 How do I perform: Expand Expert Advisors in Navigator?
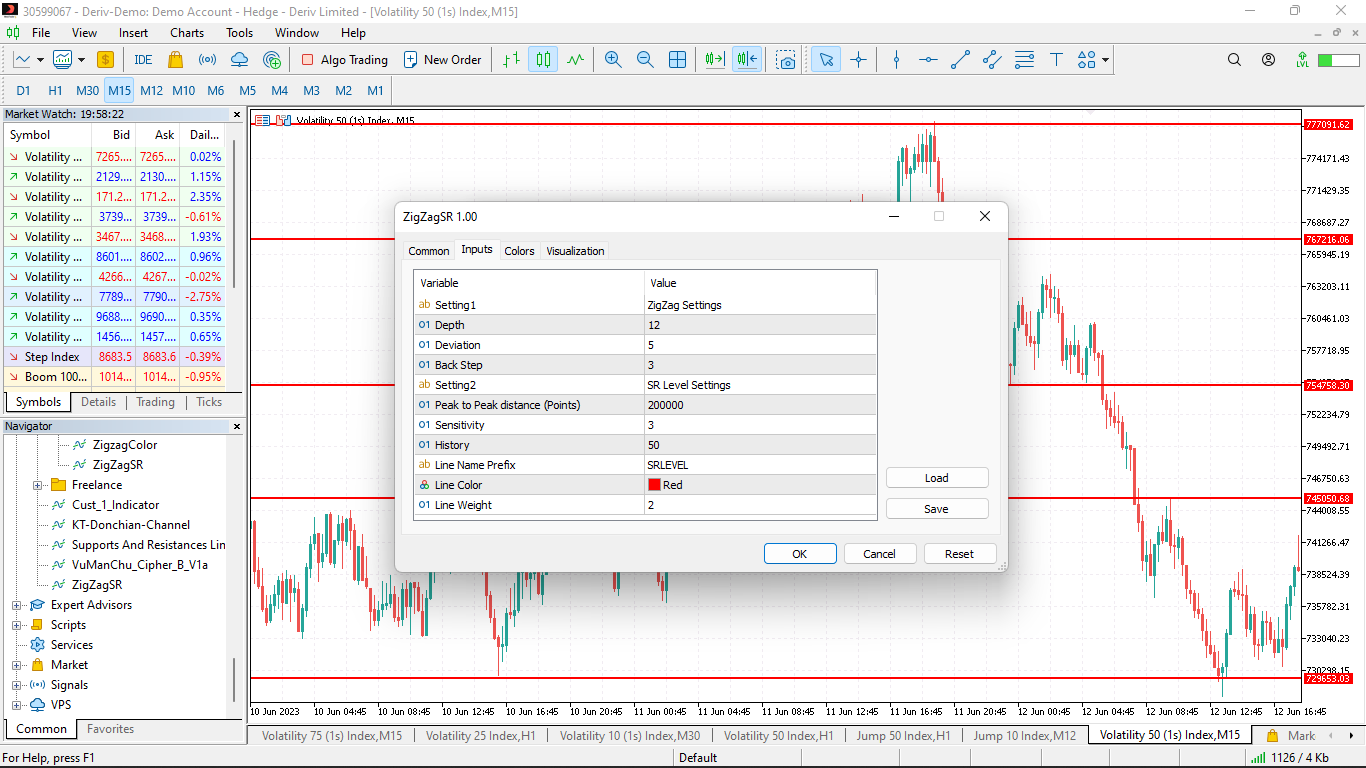click(x=16, y=605)
